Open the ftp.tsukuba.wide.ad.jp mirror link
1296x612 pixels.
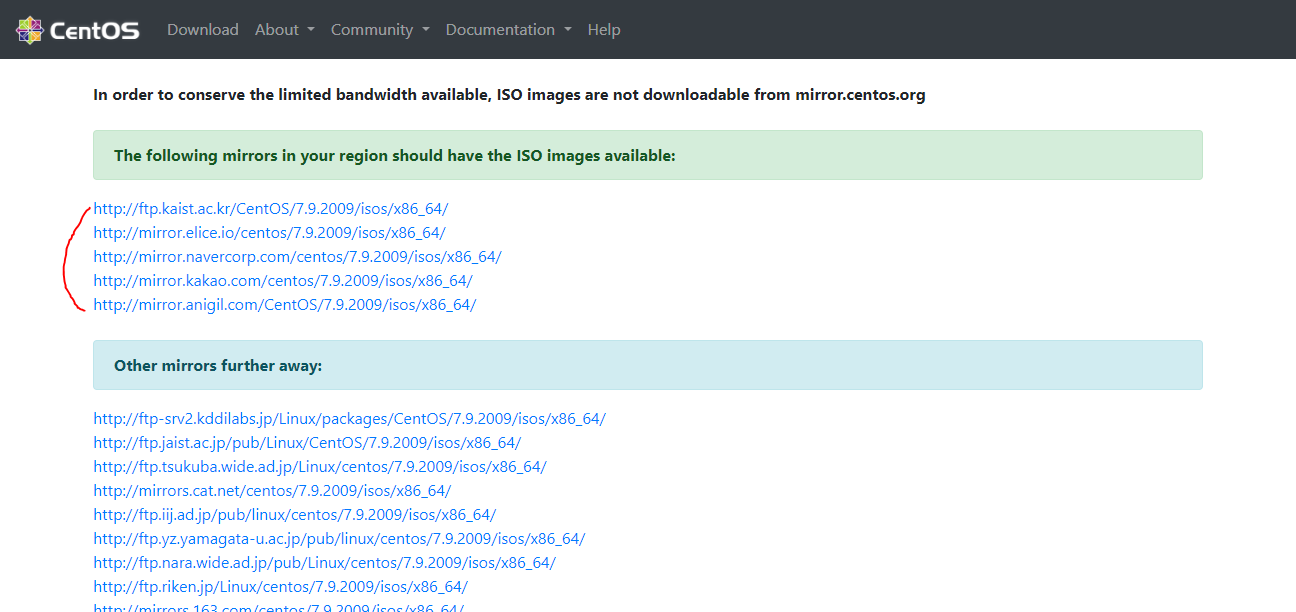(x=320, y=467)
